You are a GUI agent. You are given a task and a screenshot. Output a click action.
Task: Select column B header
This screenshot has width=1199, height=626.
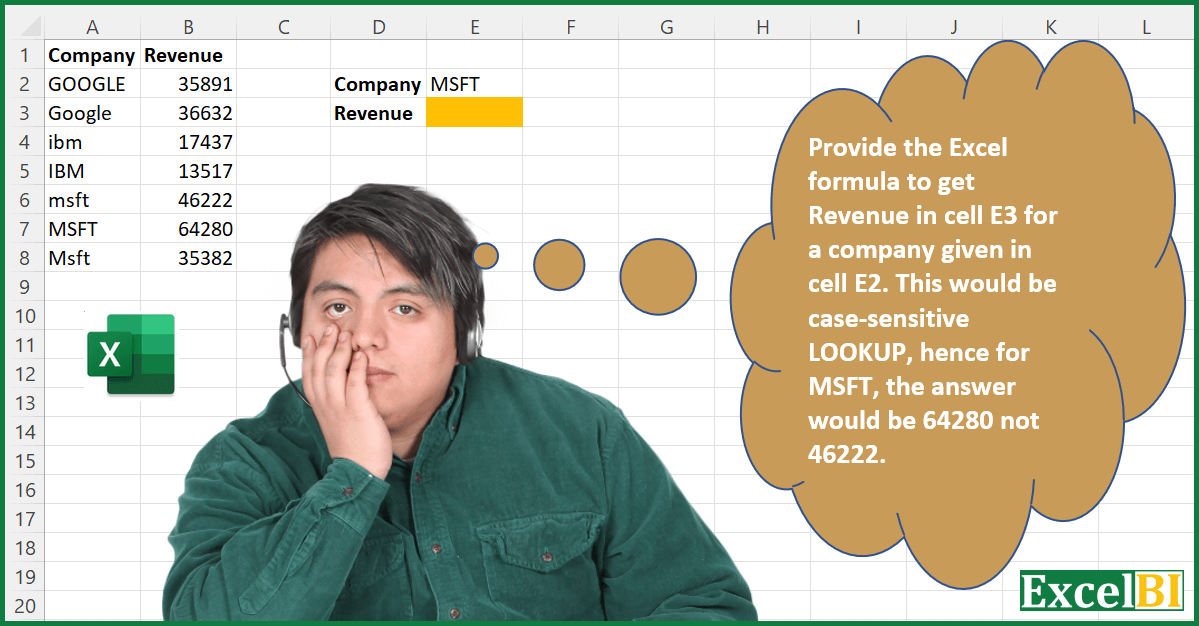pos(188,27)
